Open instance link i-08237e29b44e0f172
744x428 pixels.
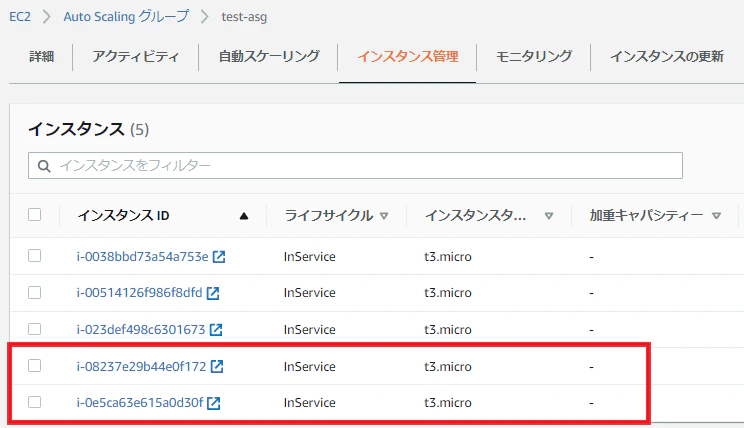pos(141,366)
